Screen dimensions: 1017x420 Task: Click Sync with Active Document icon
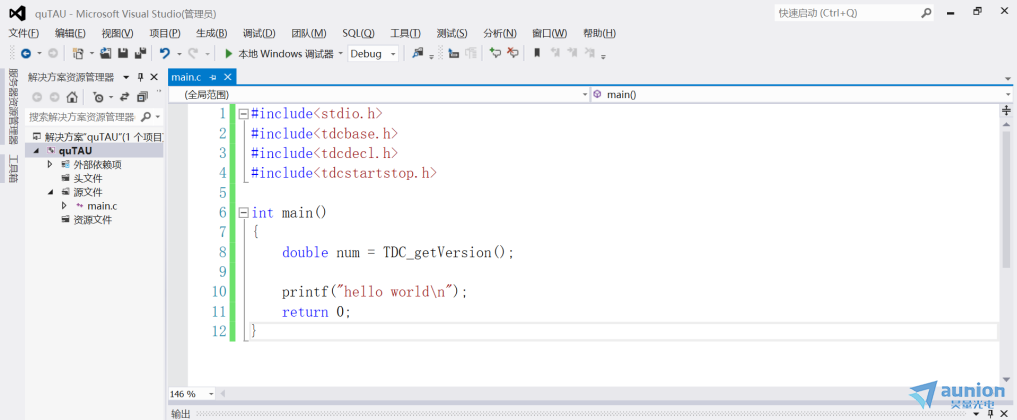click(125, 97)
